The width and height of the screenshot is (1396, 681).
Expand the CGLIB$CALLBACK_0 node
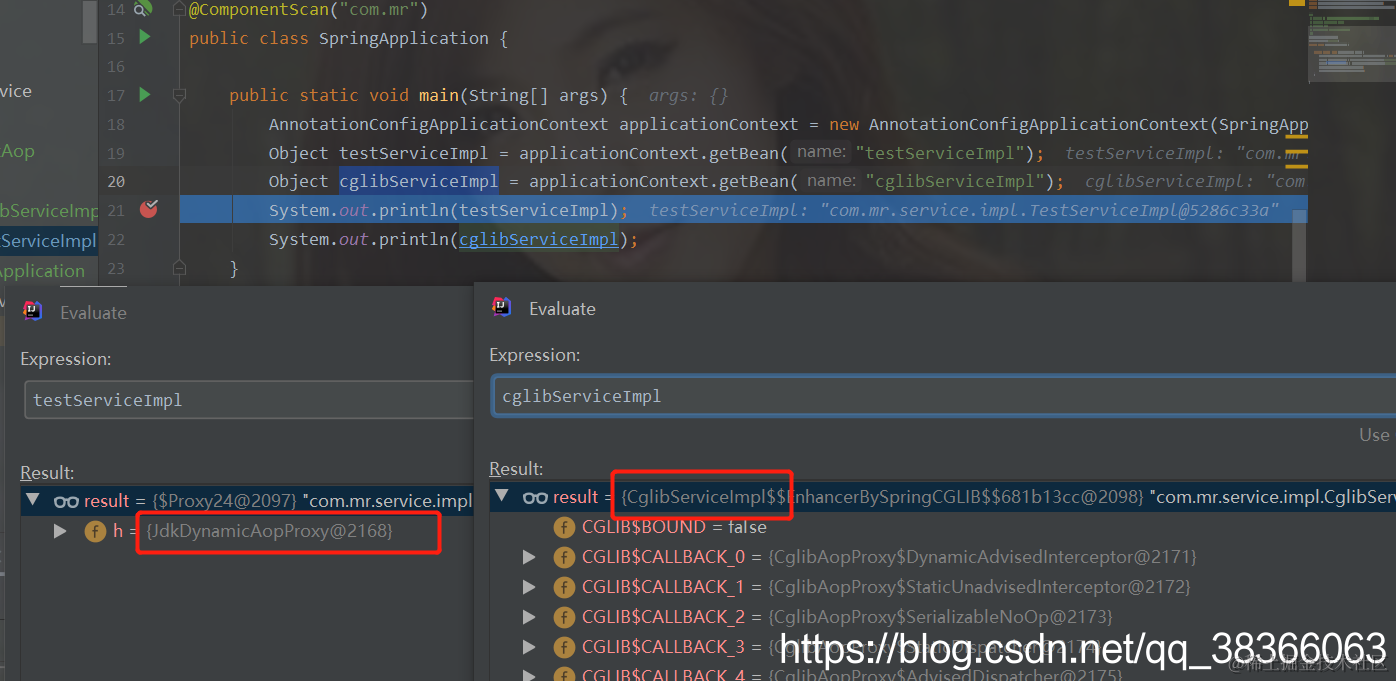point(530,557)
